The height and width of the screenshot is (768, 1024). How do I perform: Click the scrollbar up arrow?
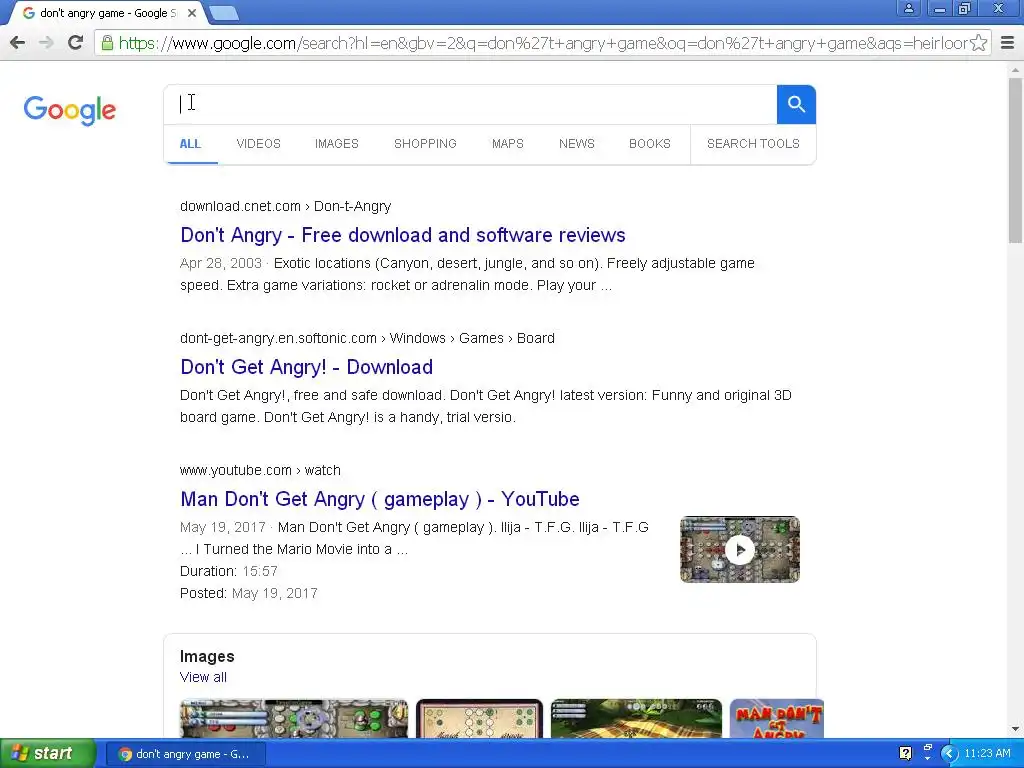click(x=1016, y=69)
